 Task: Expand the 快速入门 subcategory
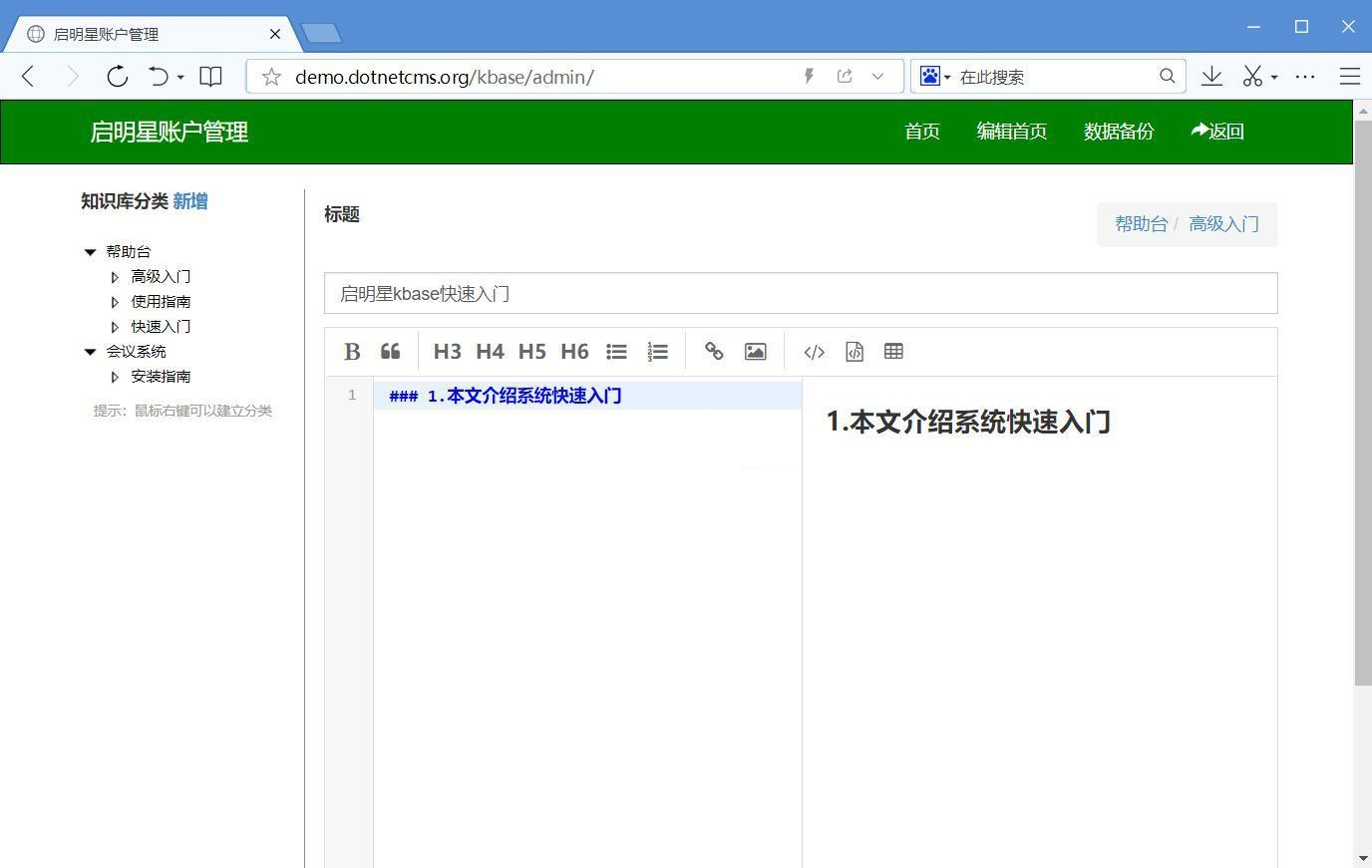point(115,326)
